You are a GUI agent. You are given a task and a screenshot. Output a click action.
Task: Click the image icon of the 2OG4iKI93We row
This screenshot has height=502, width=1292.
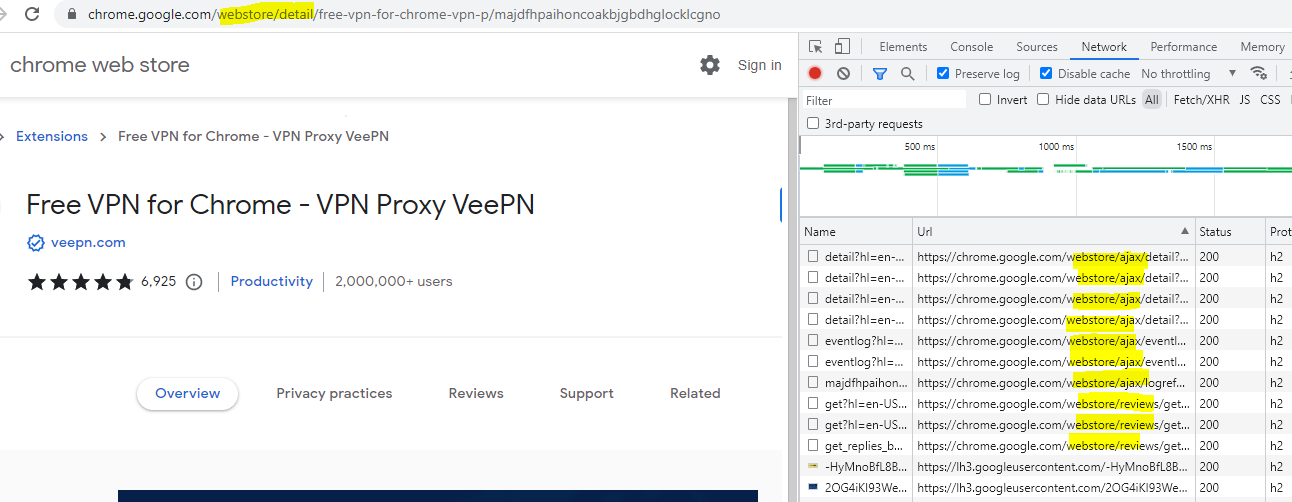(813, 488)
